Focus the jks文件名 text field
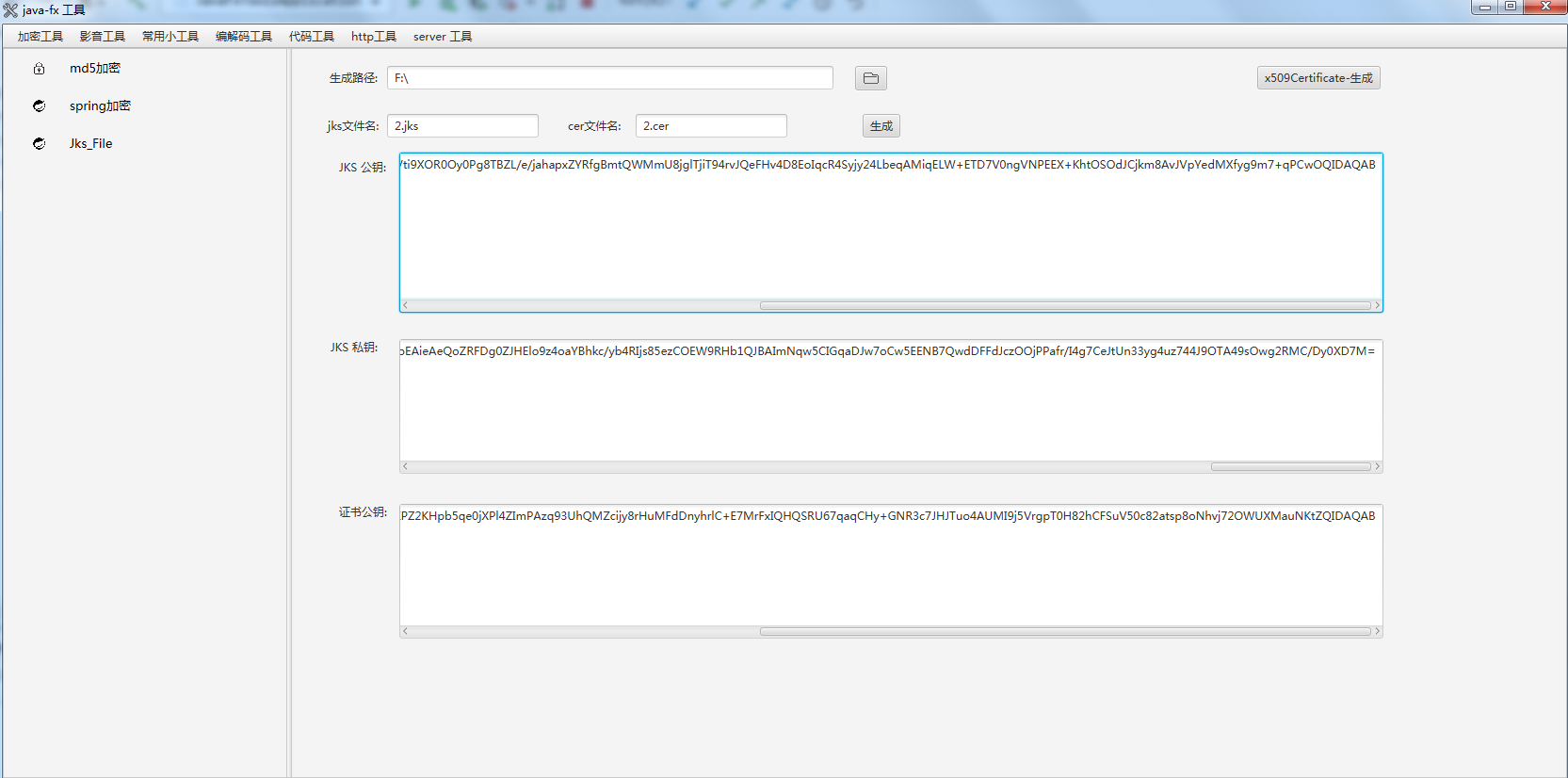Screen dimensions: 1568x778 (461, 126)
